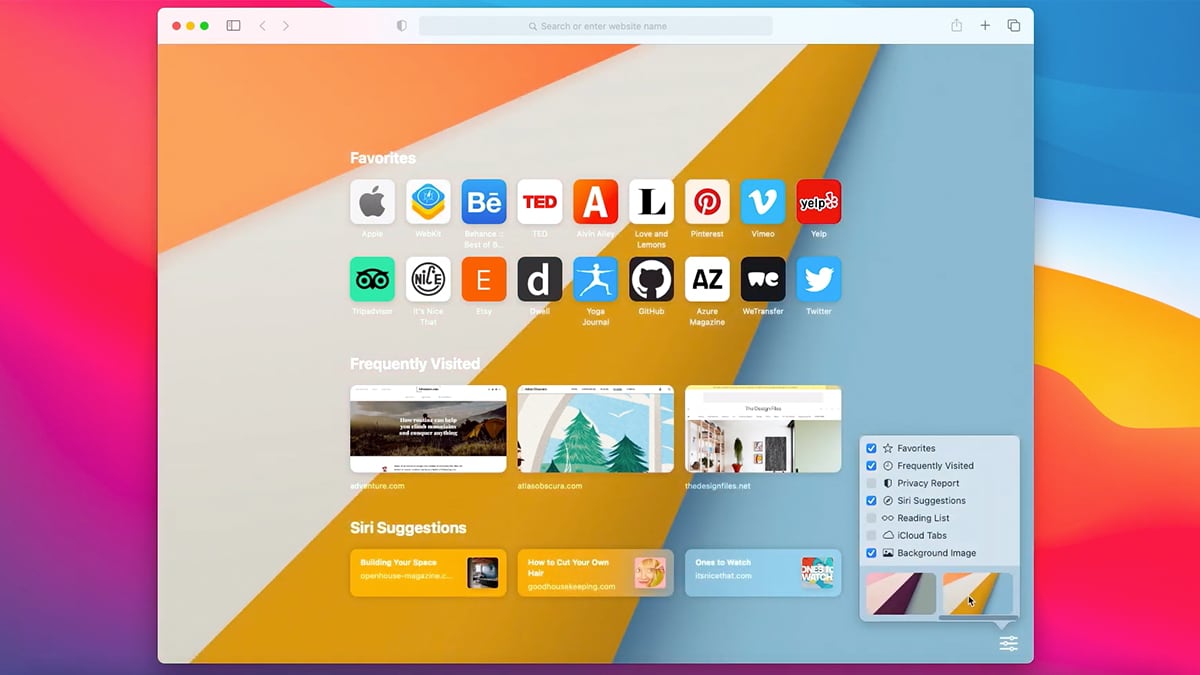Open the Alvin Ailey favorite icon

tap(595, 202)
